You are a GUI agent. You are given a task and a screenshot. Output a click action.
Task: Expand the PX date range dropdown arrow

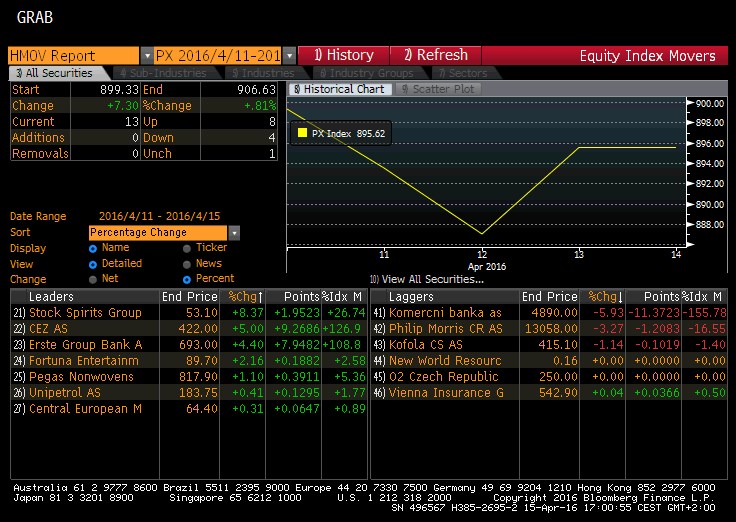(289, 56)
